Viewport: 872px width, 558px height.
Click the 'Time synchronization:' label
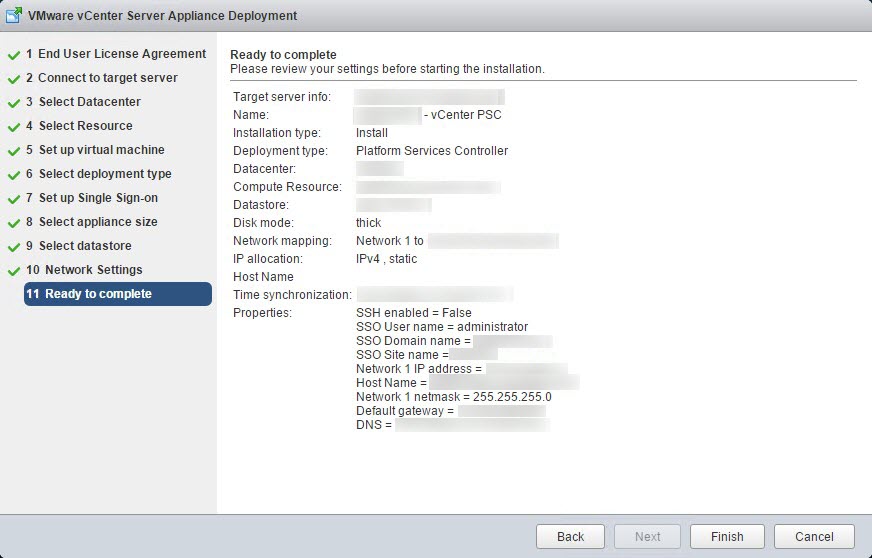[293, 295]
